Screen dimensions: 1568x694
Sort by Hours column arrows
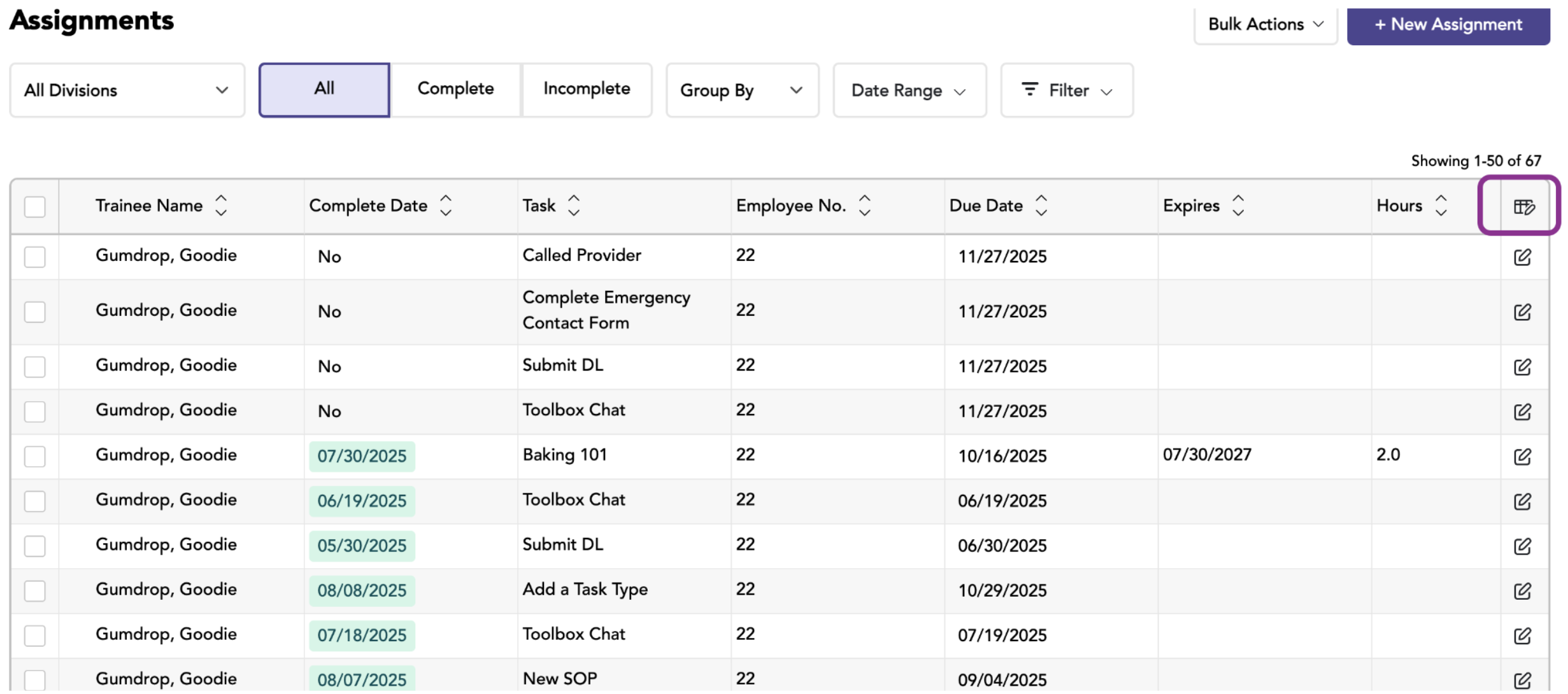pyautogui.click(x=1441, y=206)
